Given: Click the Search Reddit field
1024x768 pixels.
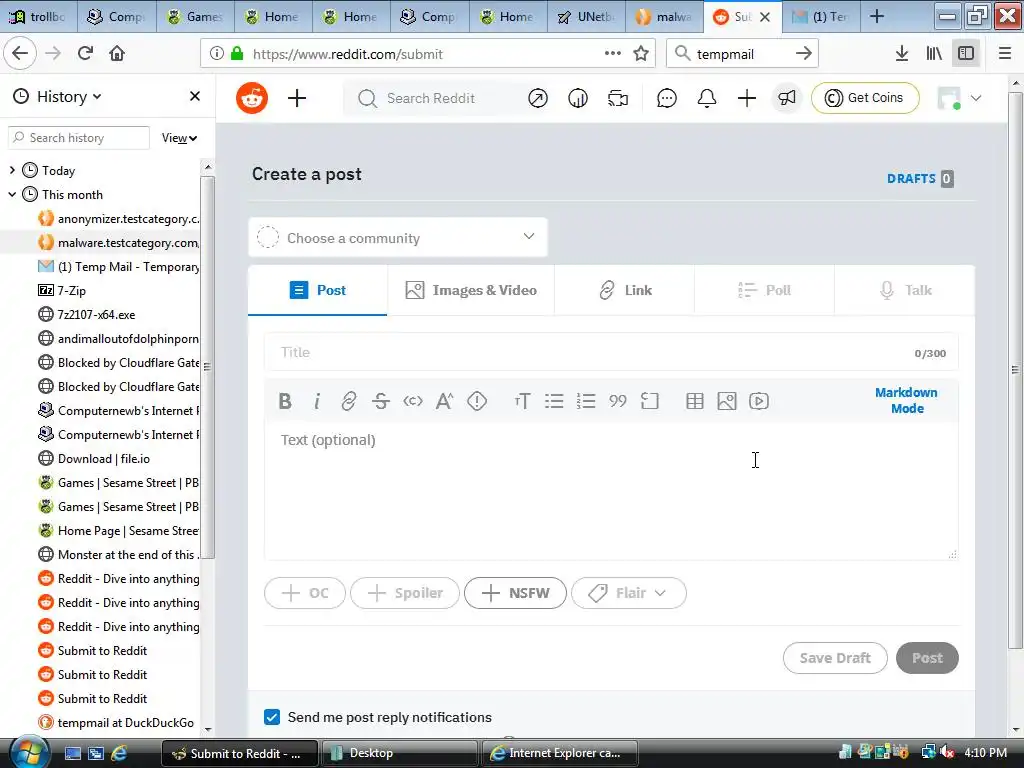Looking at the screenshot, I should tap(431, 98).
